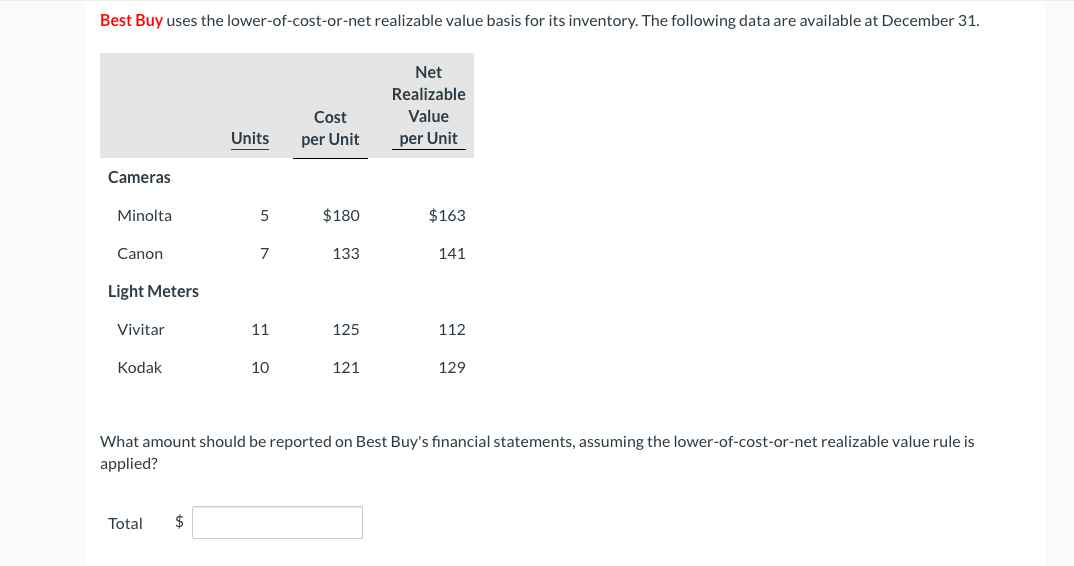Select the Units column header

point(250,138)
